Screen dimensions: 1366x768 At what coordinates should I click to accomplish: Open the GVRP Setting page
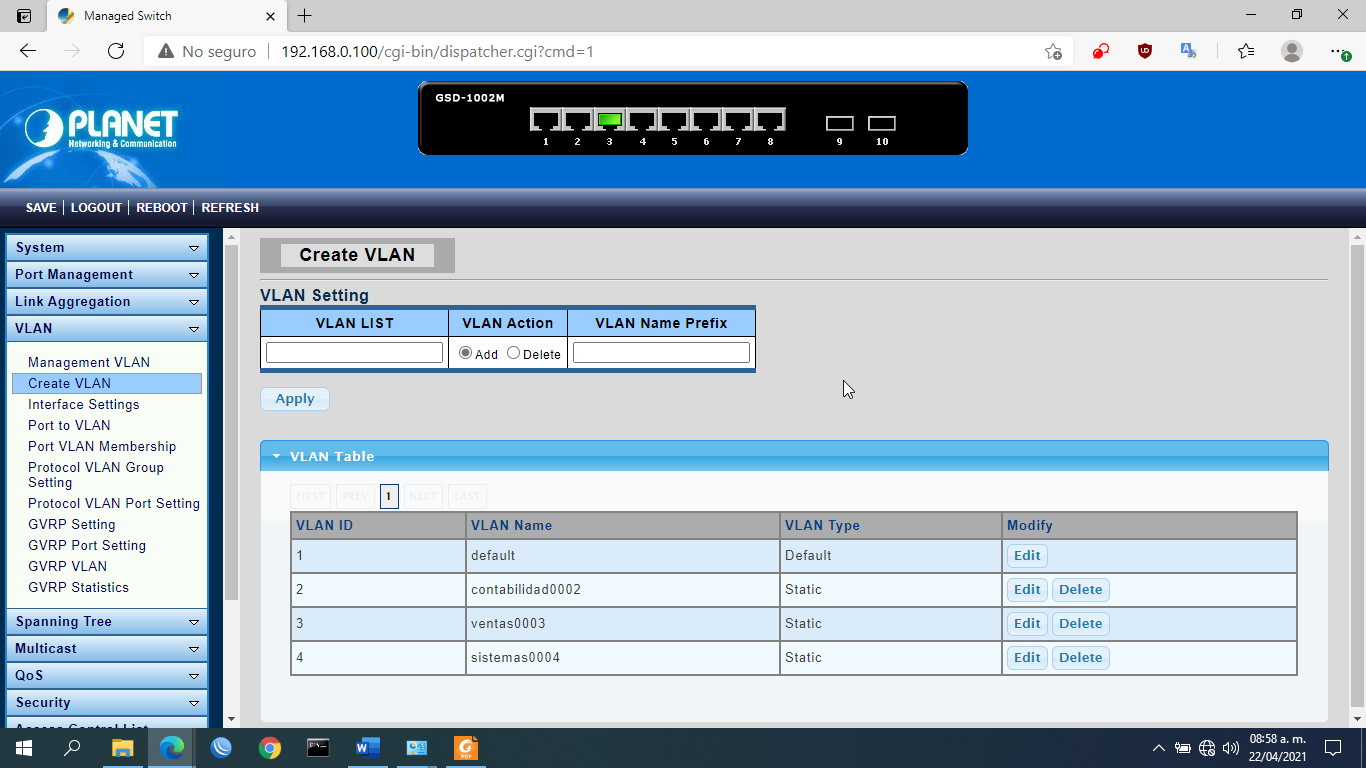72,524
